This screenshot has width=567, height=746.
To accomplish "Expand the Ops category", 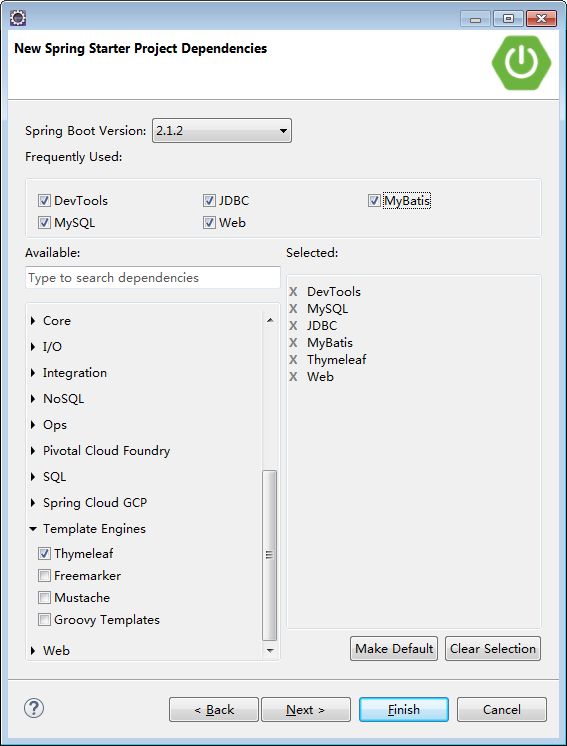I will (x=33, y=425).
